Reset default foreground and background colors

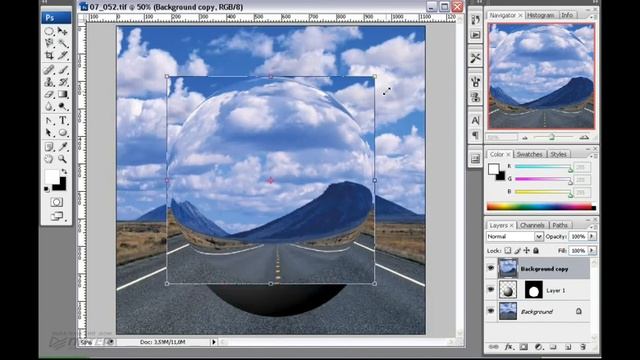tap(47, 189)
